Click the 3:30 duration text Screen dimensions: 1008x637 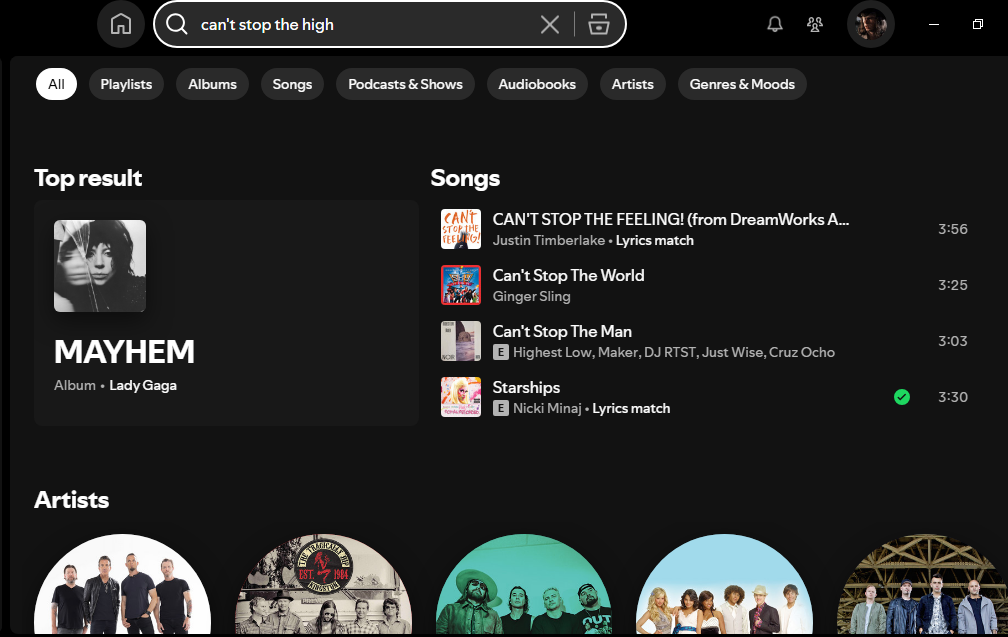click(x=953, y=397)
